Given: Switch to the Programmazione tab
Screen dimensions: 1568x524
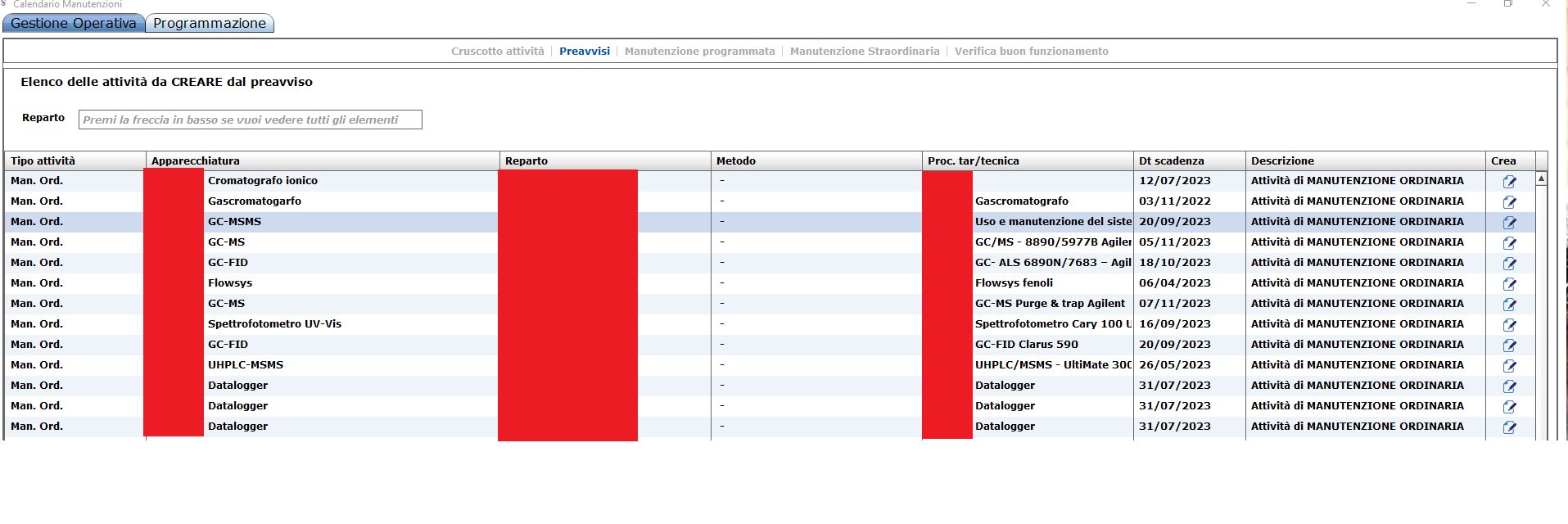Looking at the screenshot, I should (210, 23).
